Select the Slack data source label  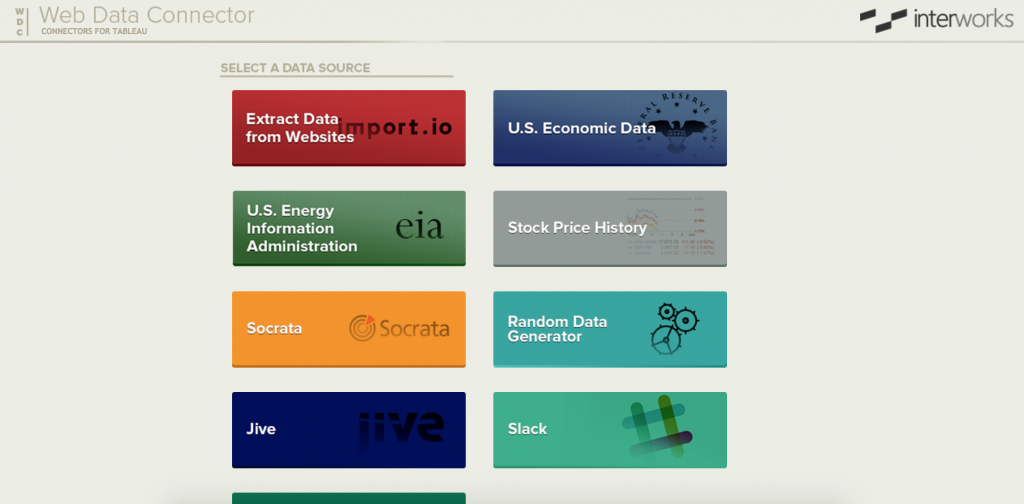pyautogui.click(x=527, y=429)
